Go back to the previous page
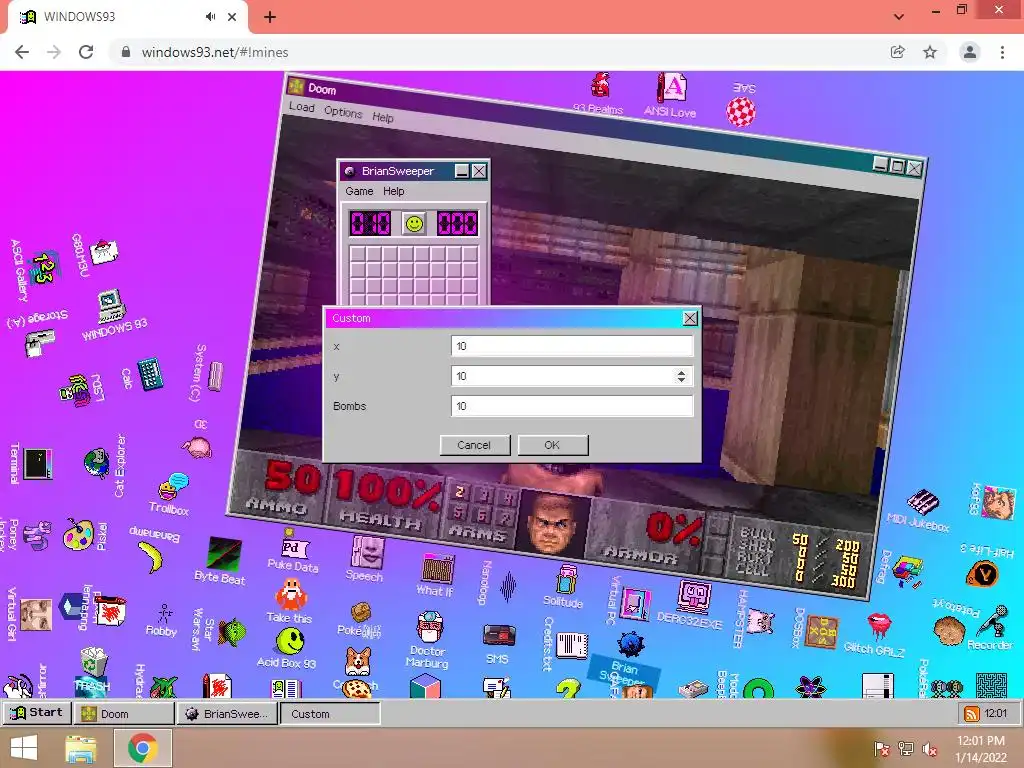 pyautogui.click(x=22, y=52)
